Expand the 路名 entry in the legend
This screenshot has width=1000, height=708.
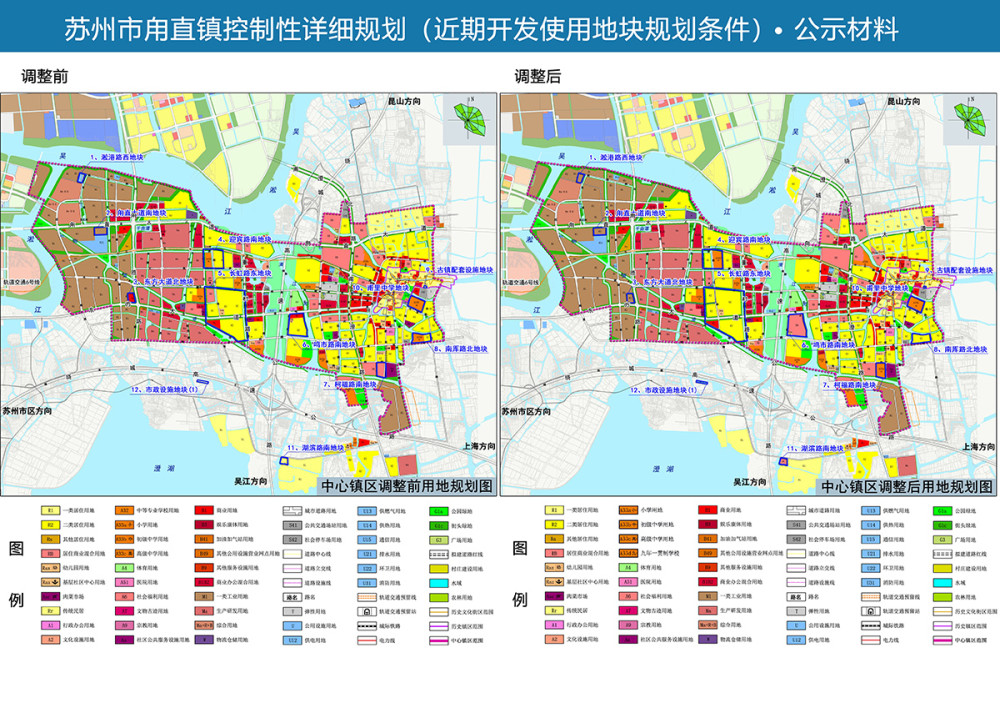click(292, 597)
